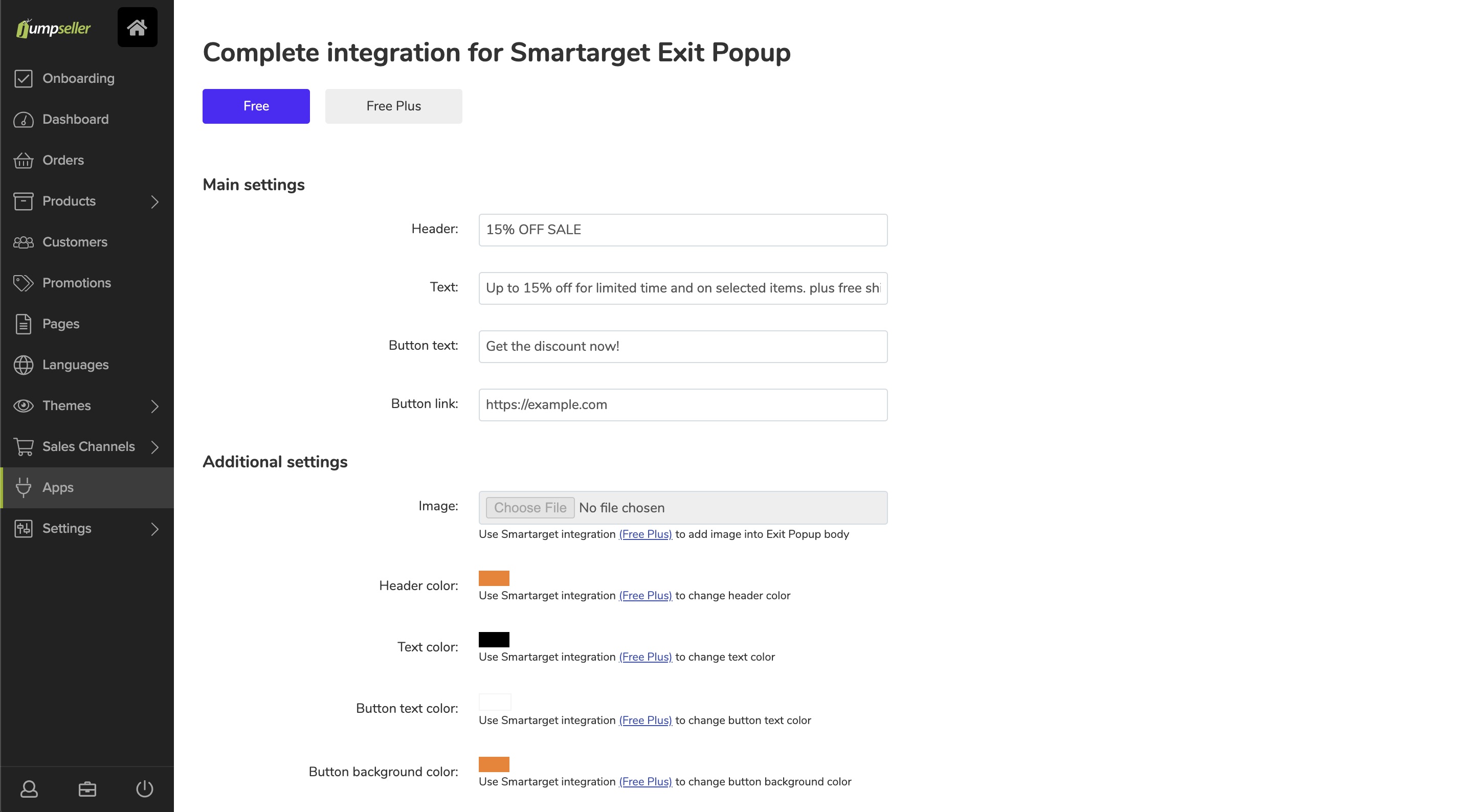Image resolution: width=1467 pixels, height=812 pixels.
Task: Open the user account profile icon
Action: click(29, 788)
